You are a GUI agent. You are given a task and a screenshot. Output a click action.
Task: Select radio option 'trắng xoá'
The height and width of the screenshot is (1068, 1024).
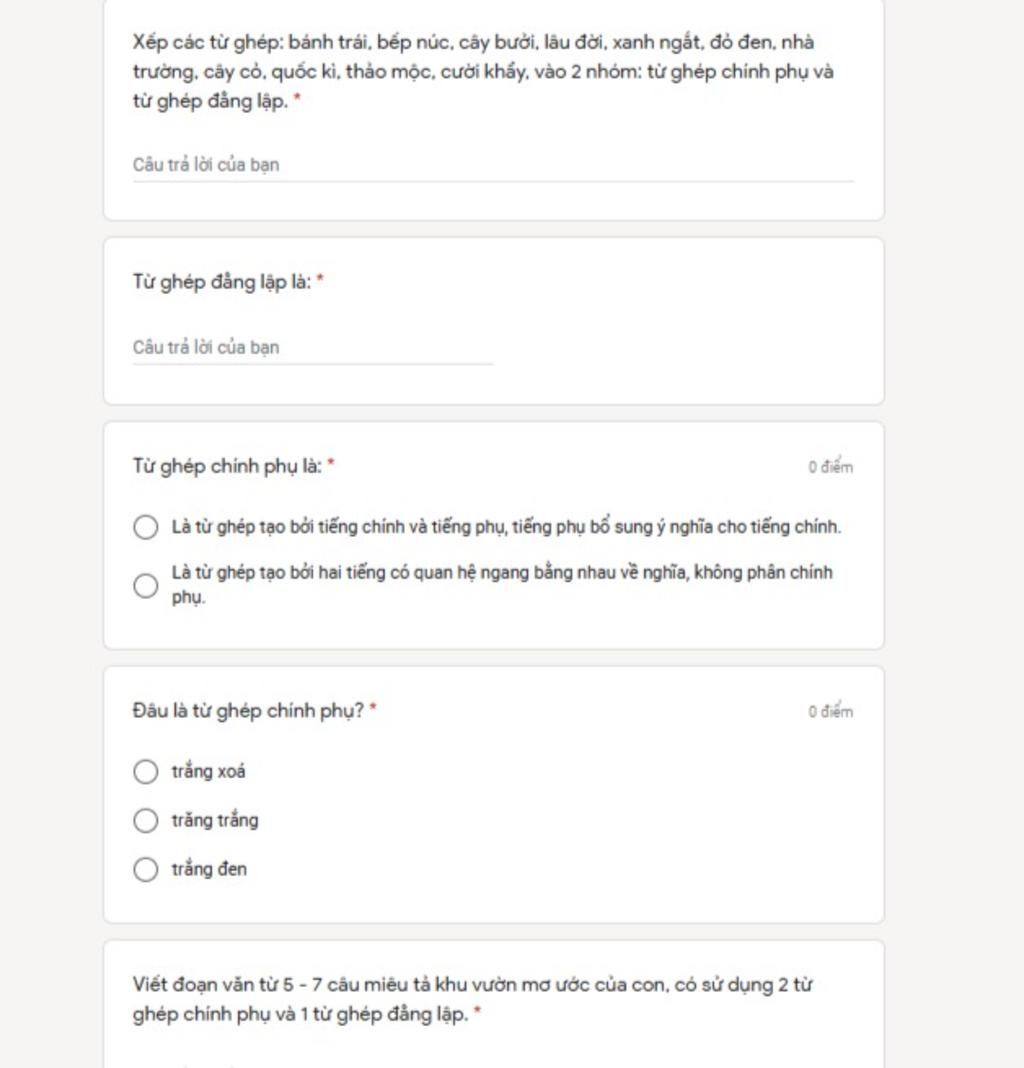pos(145,772)
